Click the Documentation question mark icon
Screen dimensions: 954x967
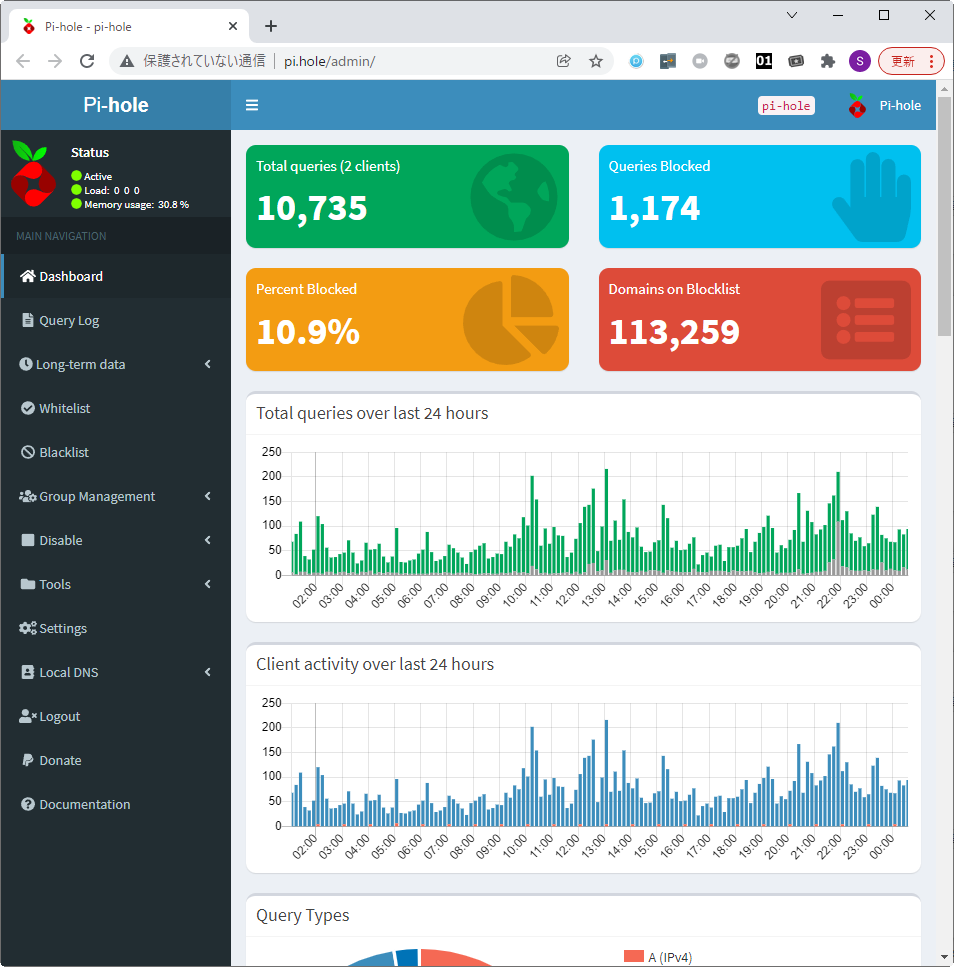click(28, 804)
